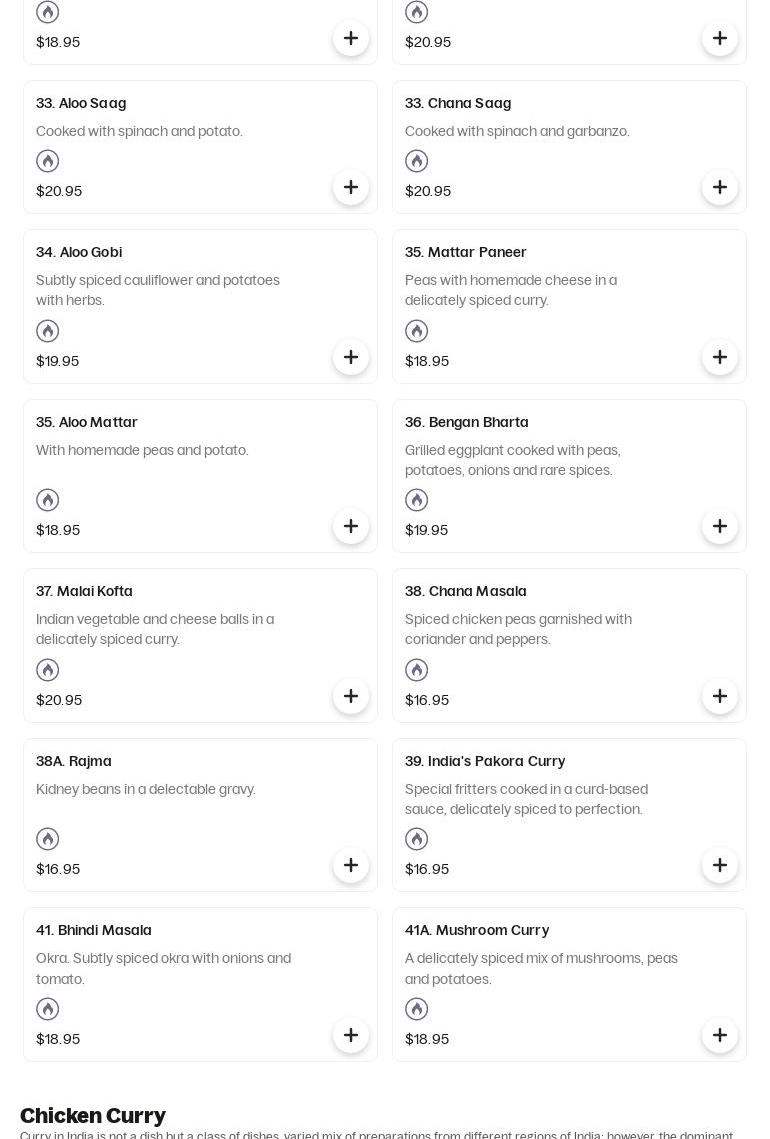This screenshot has width=770, height=1139.
Task: Add India's Pakora Curry to order
Action: click(x=720, y=865)
